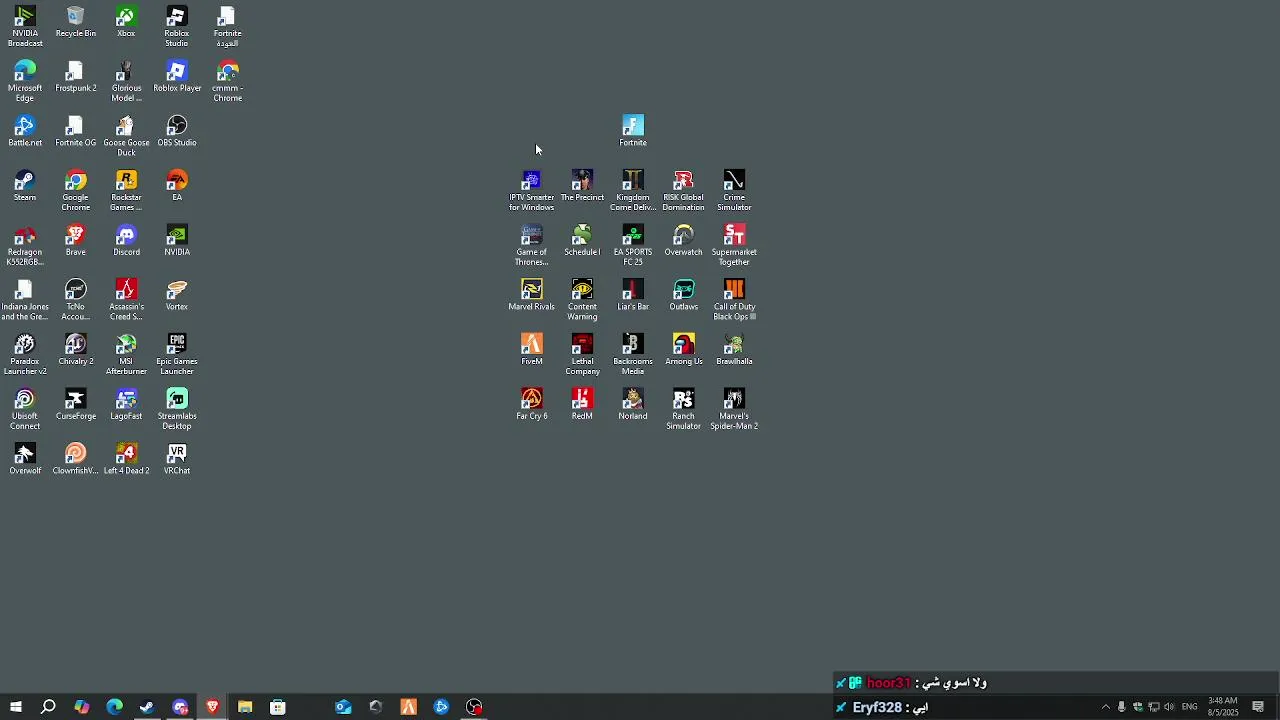Select the Ubisoft Connect desktop icon

coord(25,410)
